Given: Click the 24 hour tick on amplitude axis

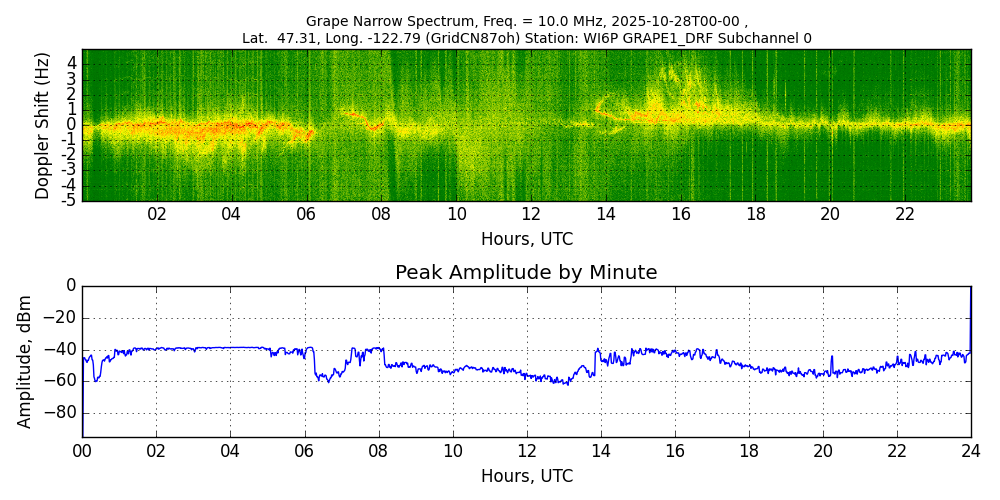Looking at the screenshot, I should click(970, 451).
